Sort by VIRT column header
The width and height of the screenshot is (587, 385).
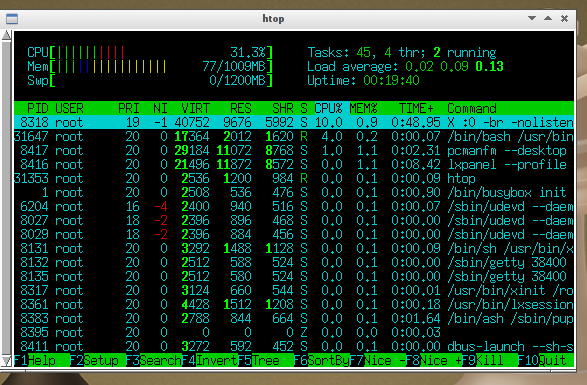click(x=195, y=109)
